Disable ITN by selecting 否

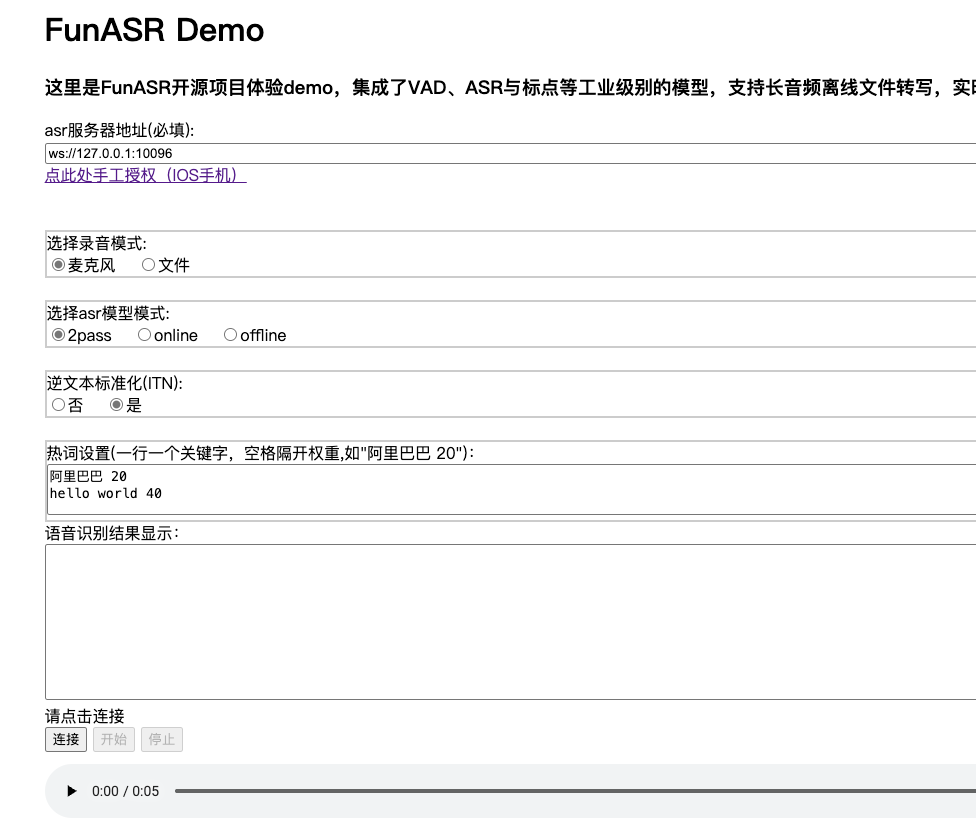(x=59, y=405)
